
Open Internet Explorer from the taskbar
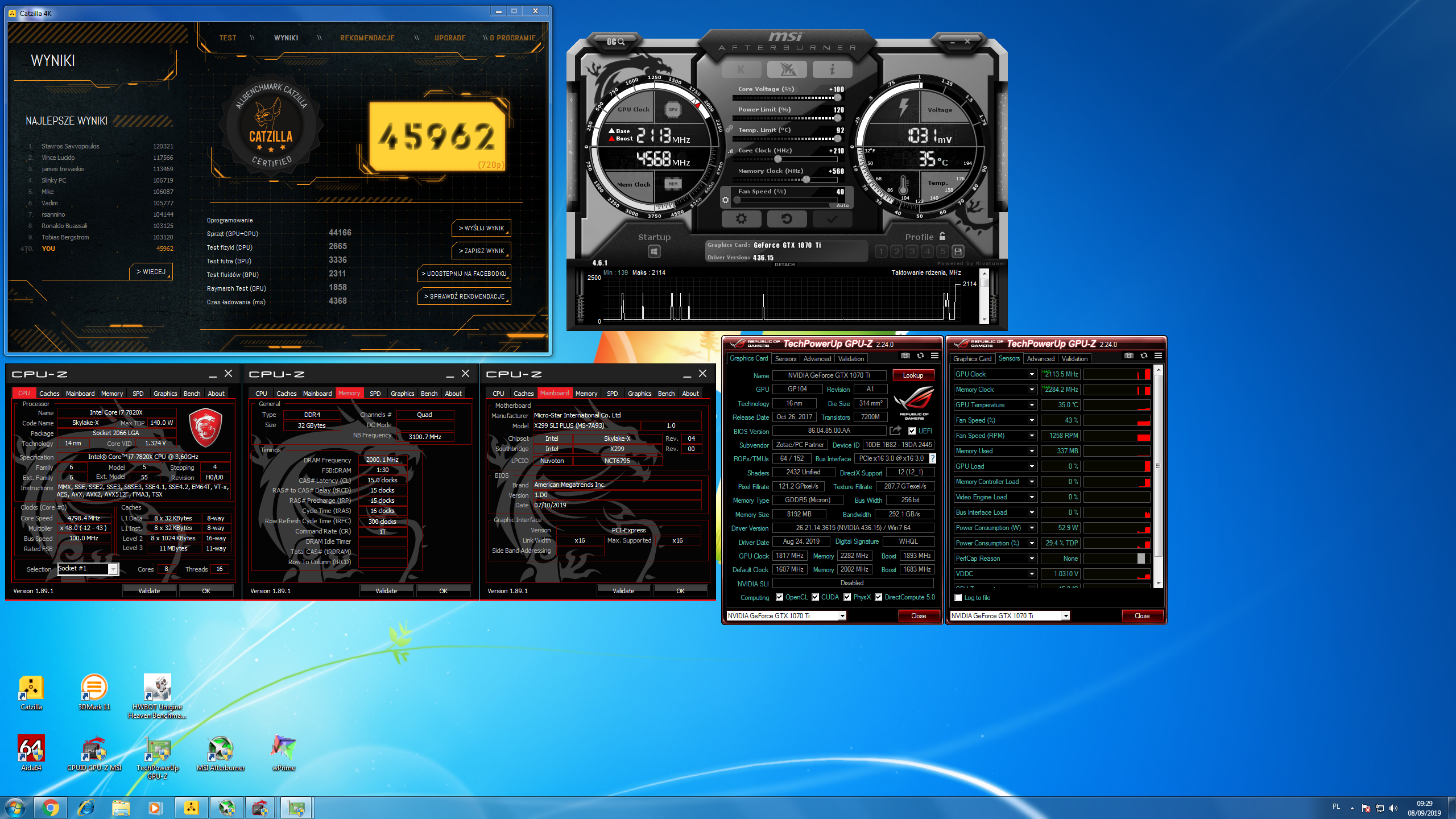click(86, 808)
